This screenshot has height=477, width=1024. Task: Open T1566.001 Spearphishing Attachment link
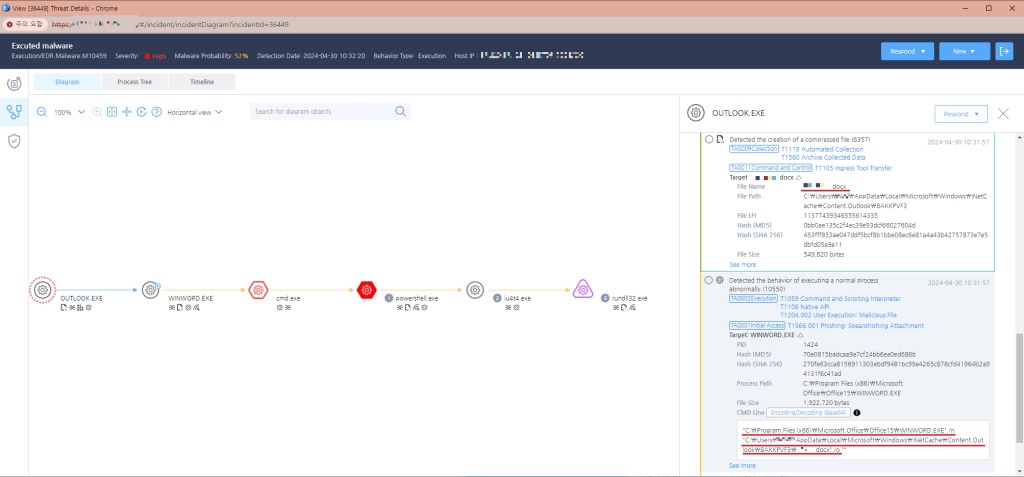(856, 325)
